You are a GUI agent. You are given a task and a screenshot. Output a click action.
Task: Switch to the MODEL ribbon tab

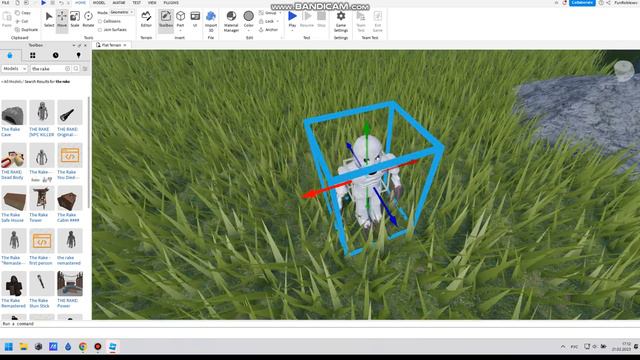[99, 3]
